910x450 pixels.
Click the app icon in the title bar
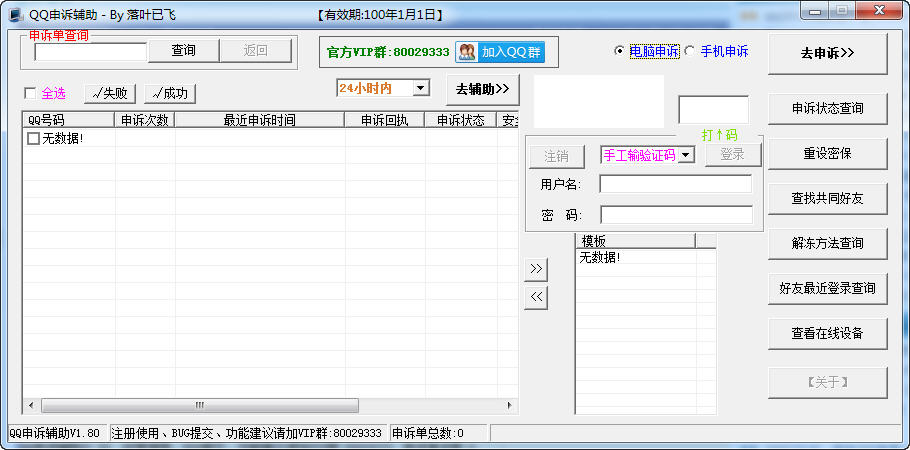click(x=16, y=15)
